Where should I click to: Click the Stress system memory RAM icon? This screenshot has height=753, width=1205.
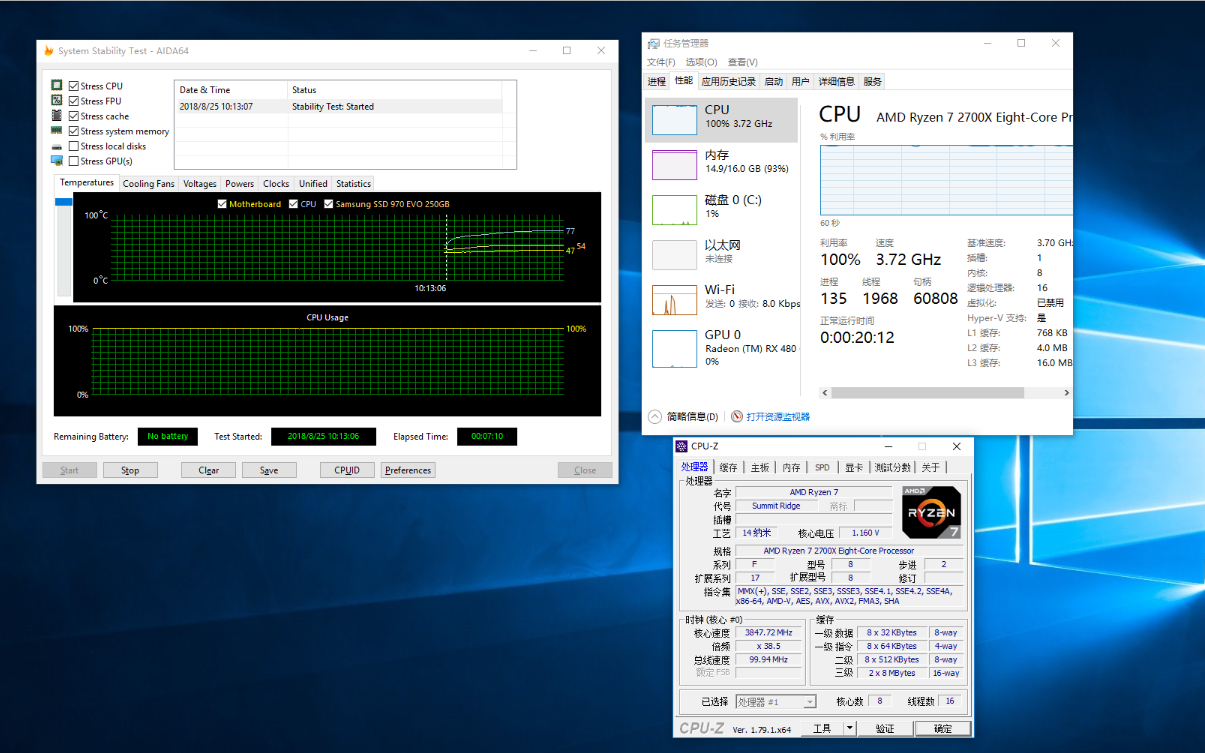tap(57, 131)
